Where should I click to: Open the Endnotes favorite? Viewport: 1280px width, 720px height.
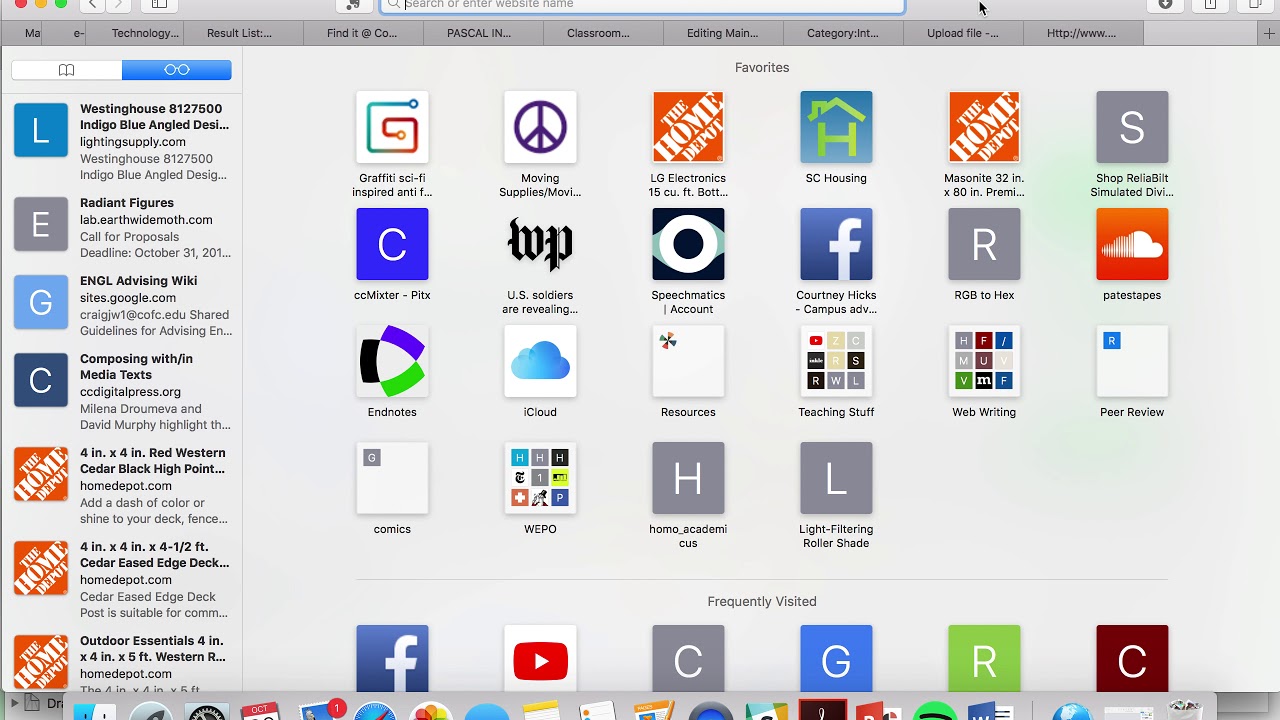click(x=392, y=361)
